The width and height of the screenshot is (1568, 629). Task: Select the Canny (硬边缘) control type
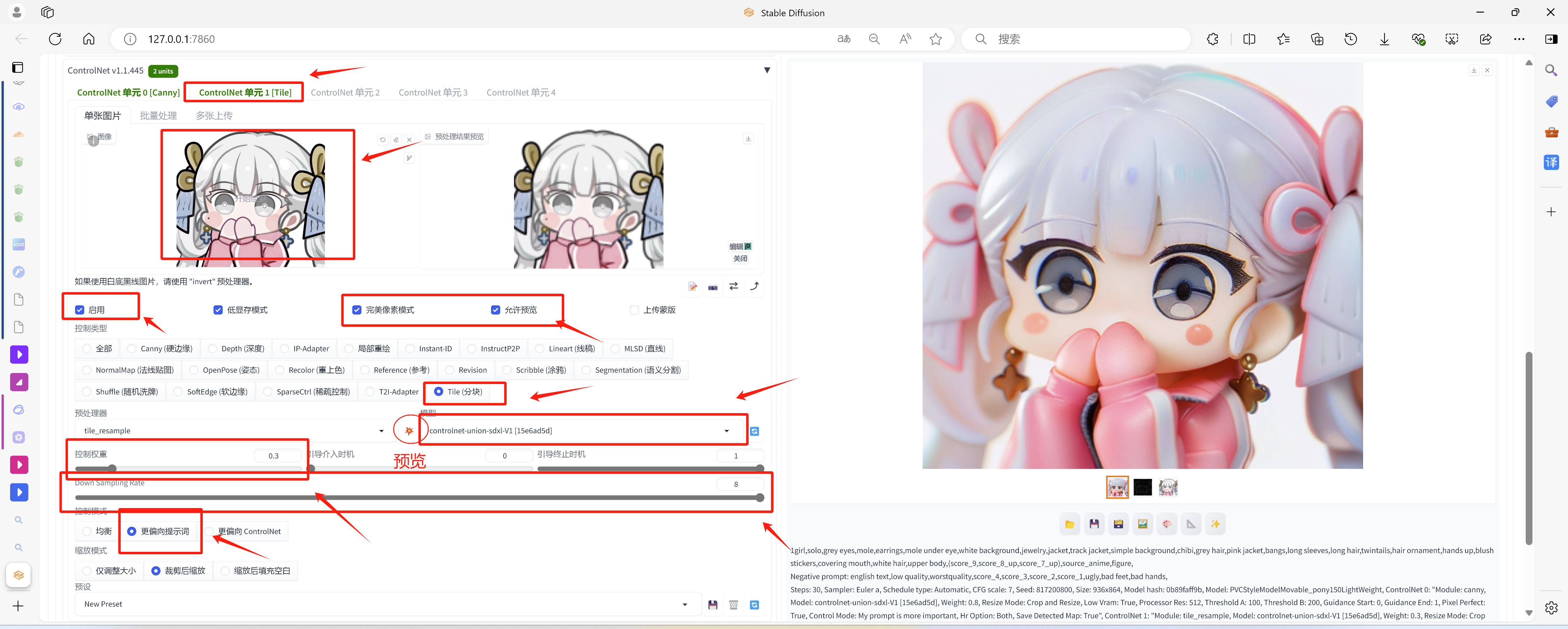pyautogui.click(x=160, y=348)
